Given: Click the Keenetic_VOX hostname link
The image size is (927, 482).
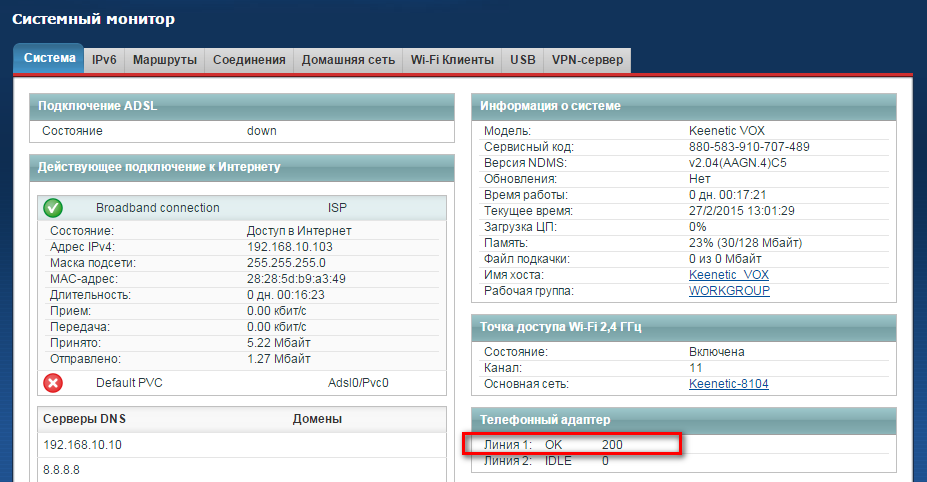Looking at the screenshot, I should pyautogui.click(x=729, y=274).
